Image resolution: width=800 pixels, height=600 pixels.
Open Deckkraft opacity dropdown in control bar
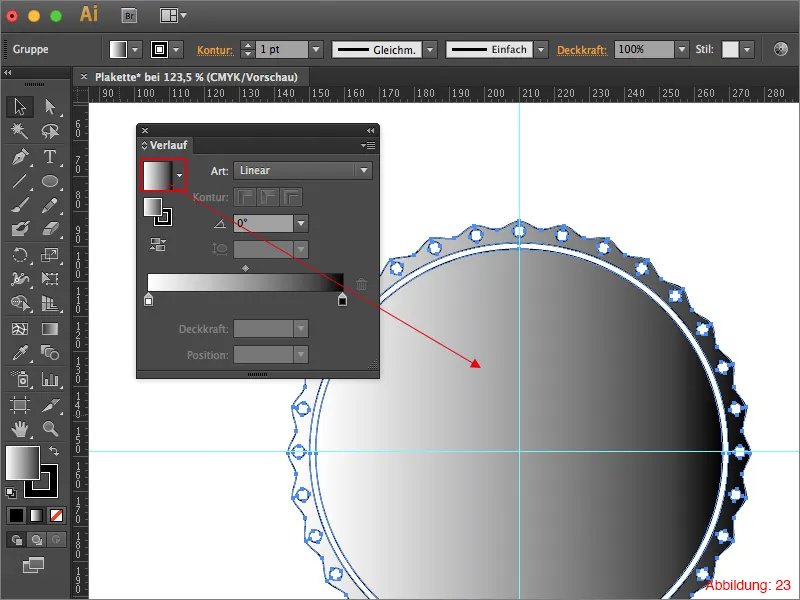(682, 49)
